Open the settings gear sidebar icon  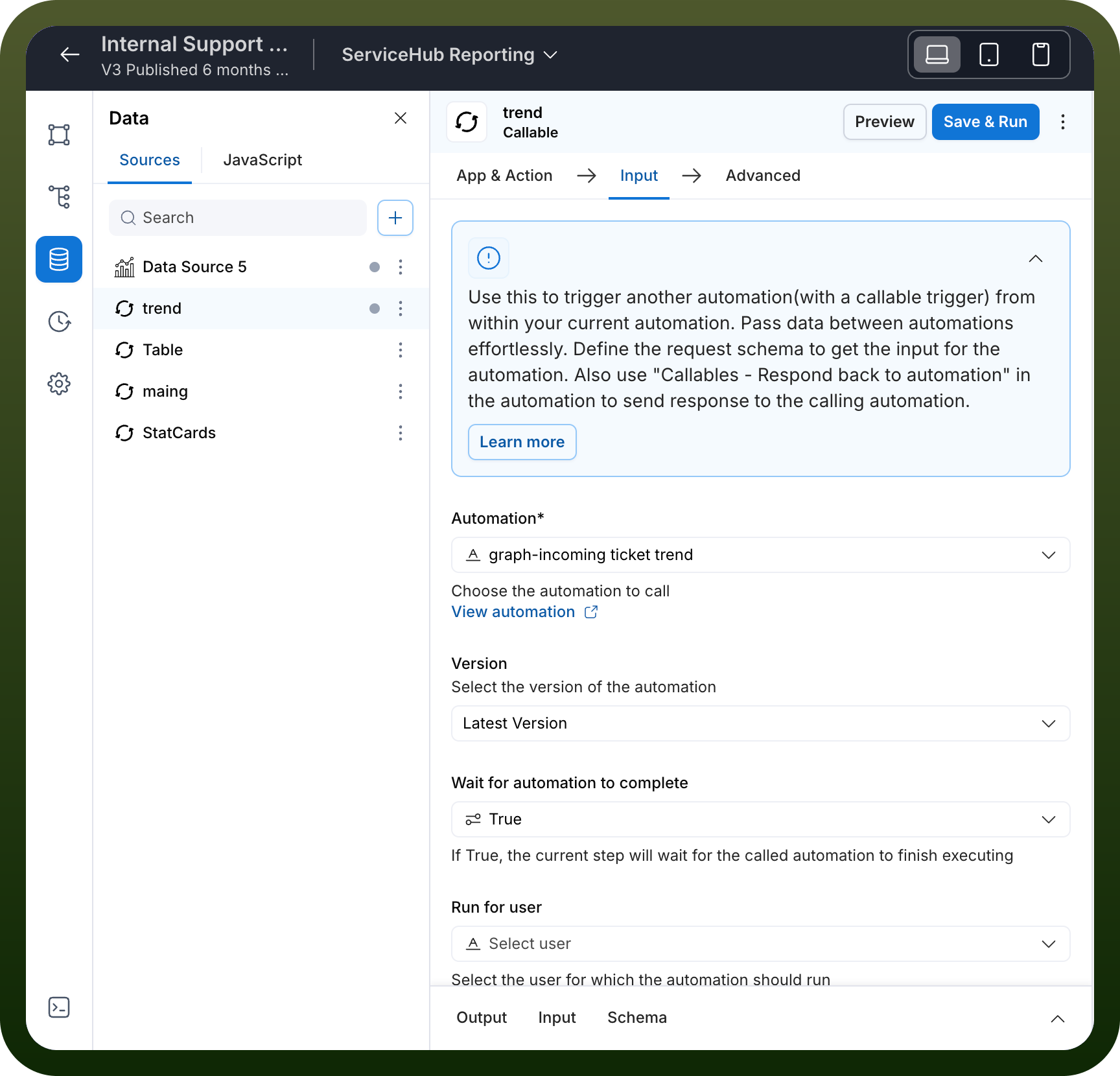[59, 384]
